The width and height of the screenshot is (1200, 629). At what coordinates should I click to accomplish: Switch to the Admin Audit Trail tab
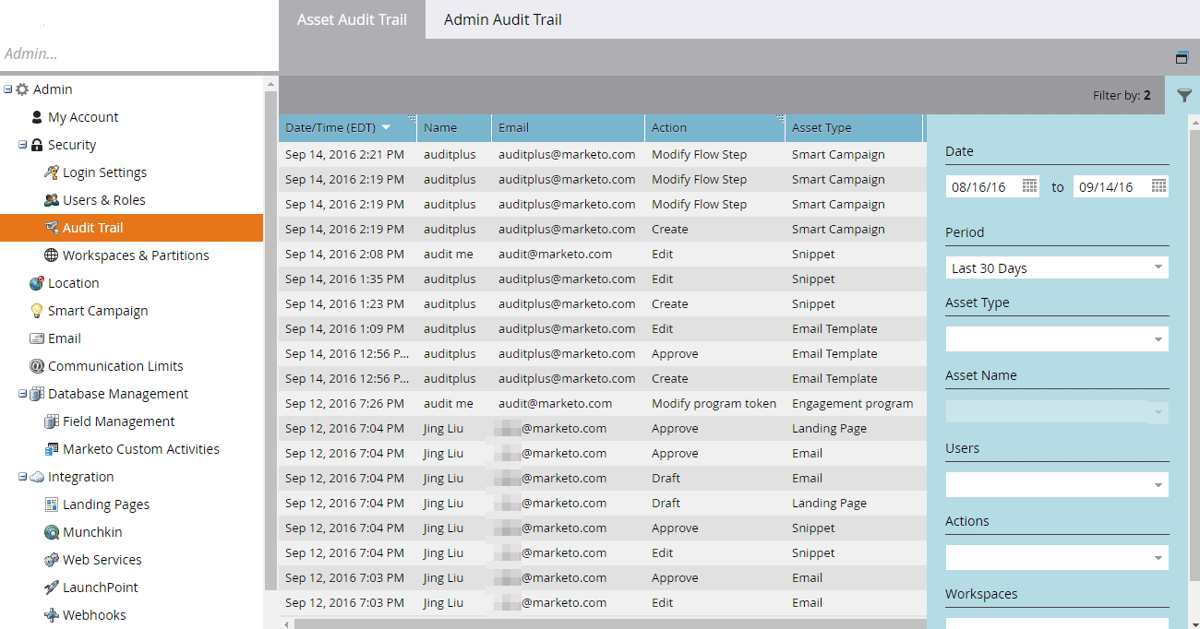click(x=502, y=19)
